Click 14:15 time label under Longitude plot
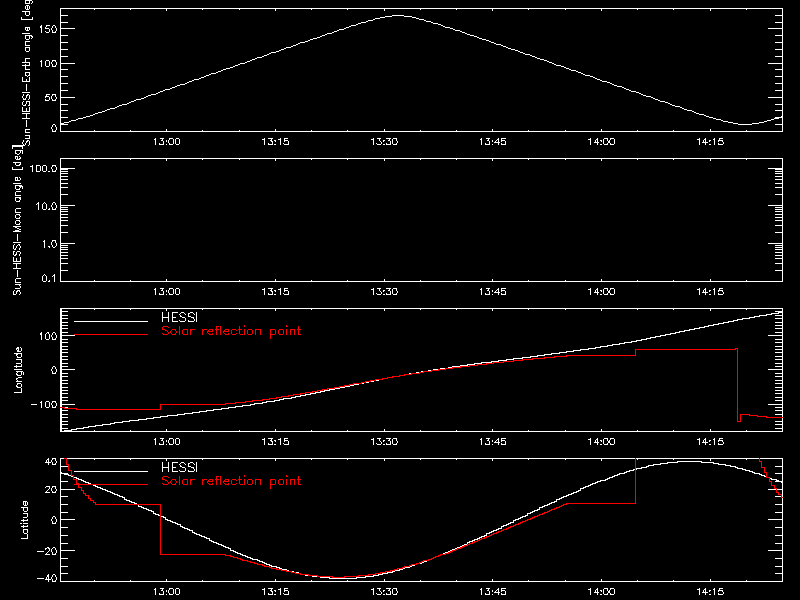The image size is (800, 600). [x=710, y=442]
